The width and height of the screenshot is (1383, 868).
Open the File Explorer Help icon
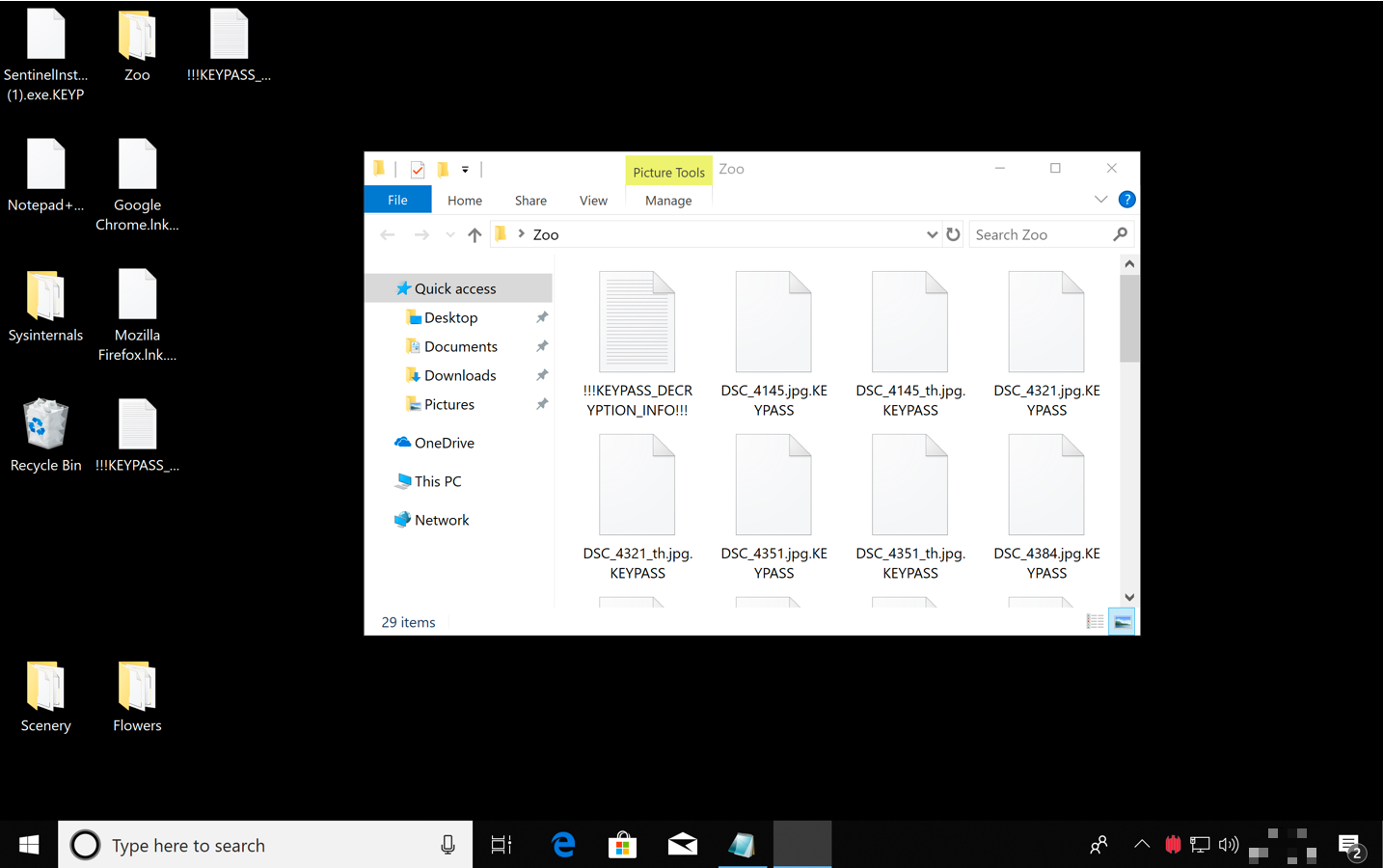[x=1125, y=200]
